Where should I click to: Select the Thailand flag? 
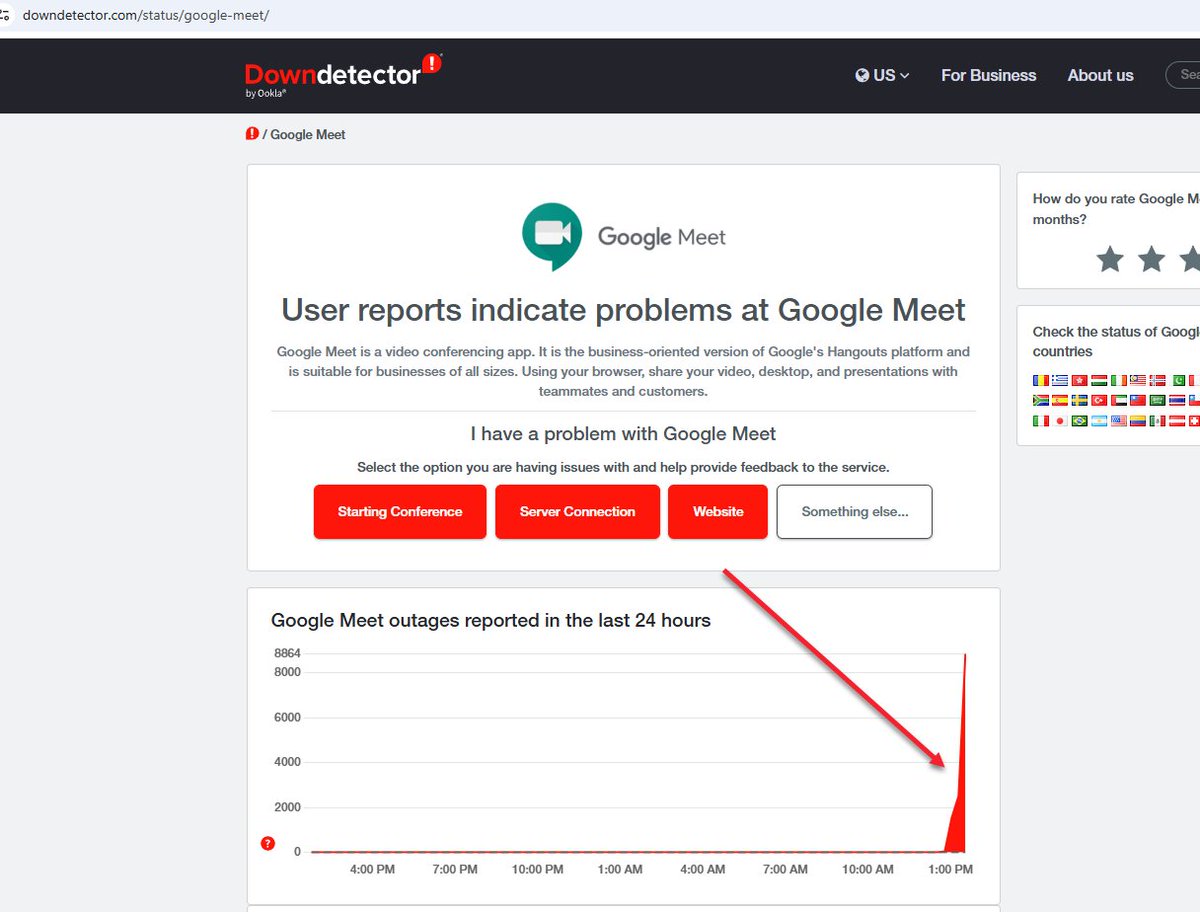point(1177,400)
